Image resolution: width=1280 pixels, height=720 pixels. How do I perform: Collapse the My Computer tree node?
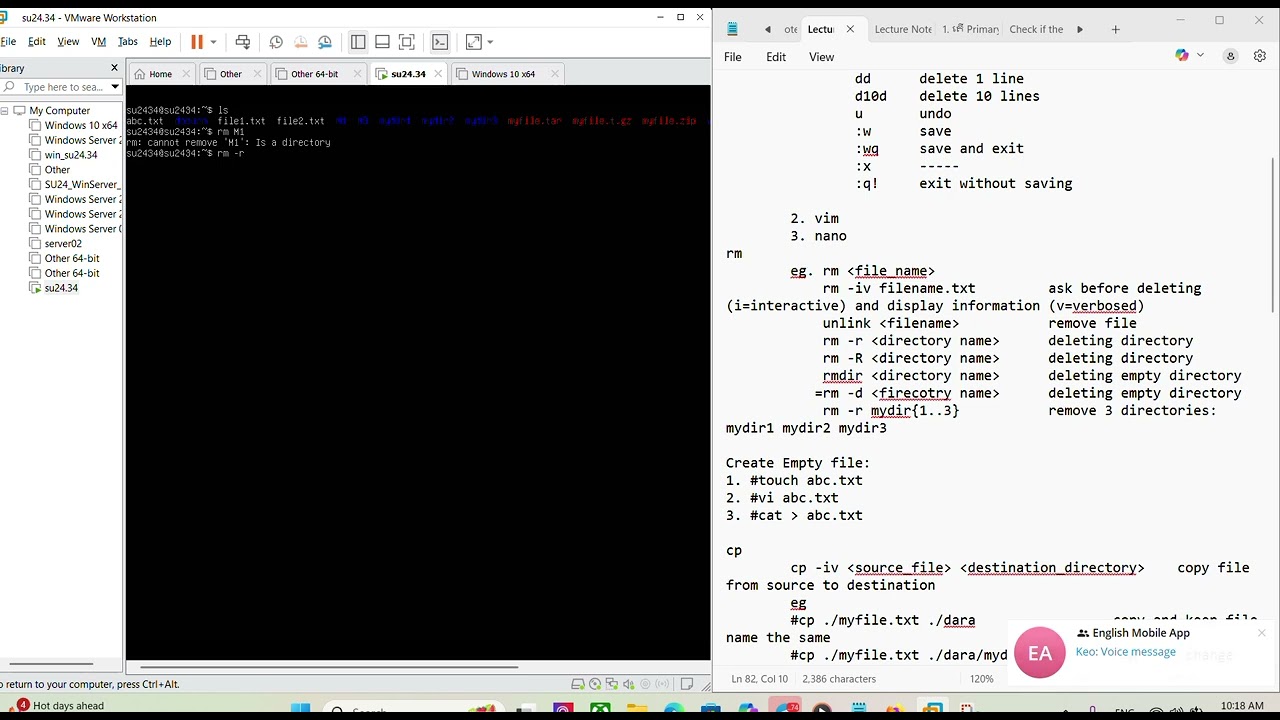5,111
